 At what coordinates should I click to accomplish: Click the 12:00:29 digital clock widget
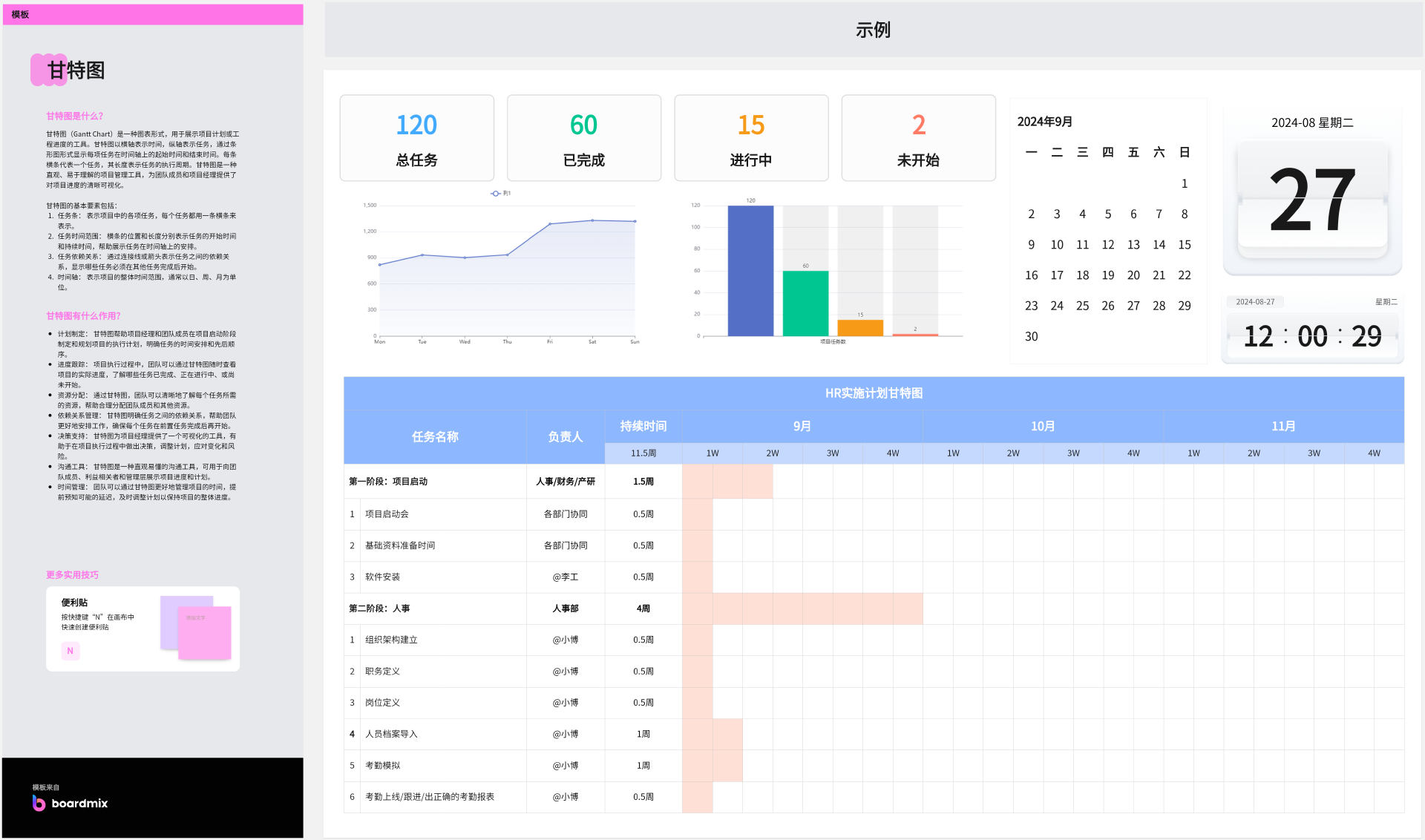[1311, 337]
